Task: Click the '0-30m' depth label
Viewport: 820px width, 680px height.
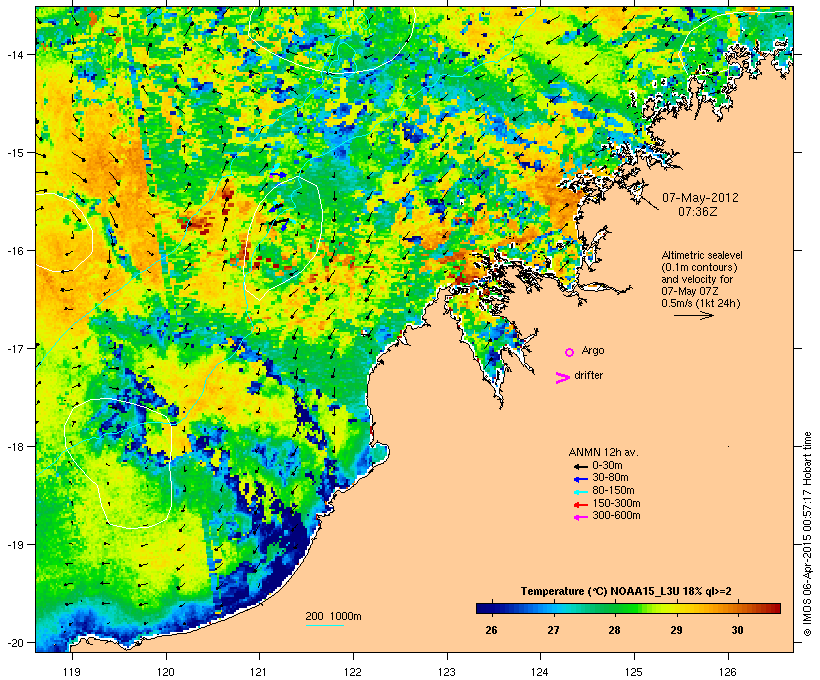Action: click(607, 466)
